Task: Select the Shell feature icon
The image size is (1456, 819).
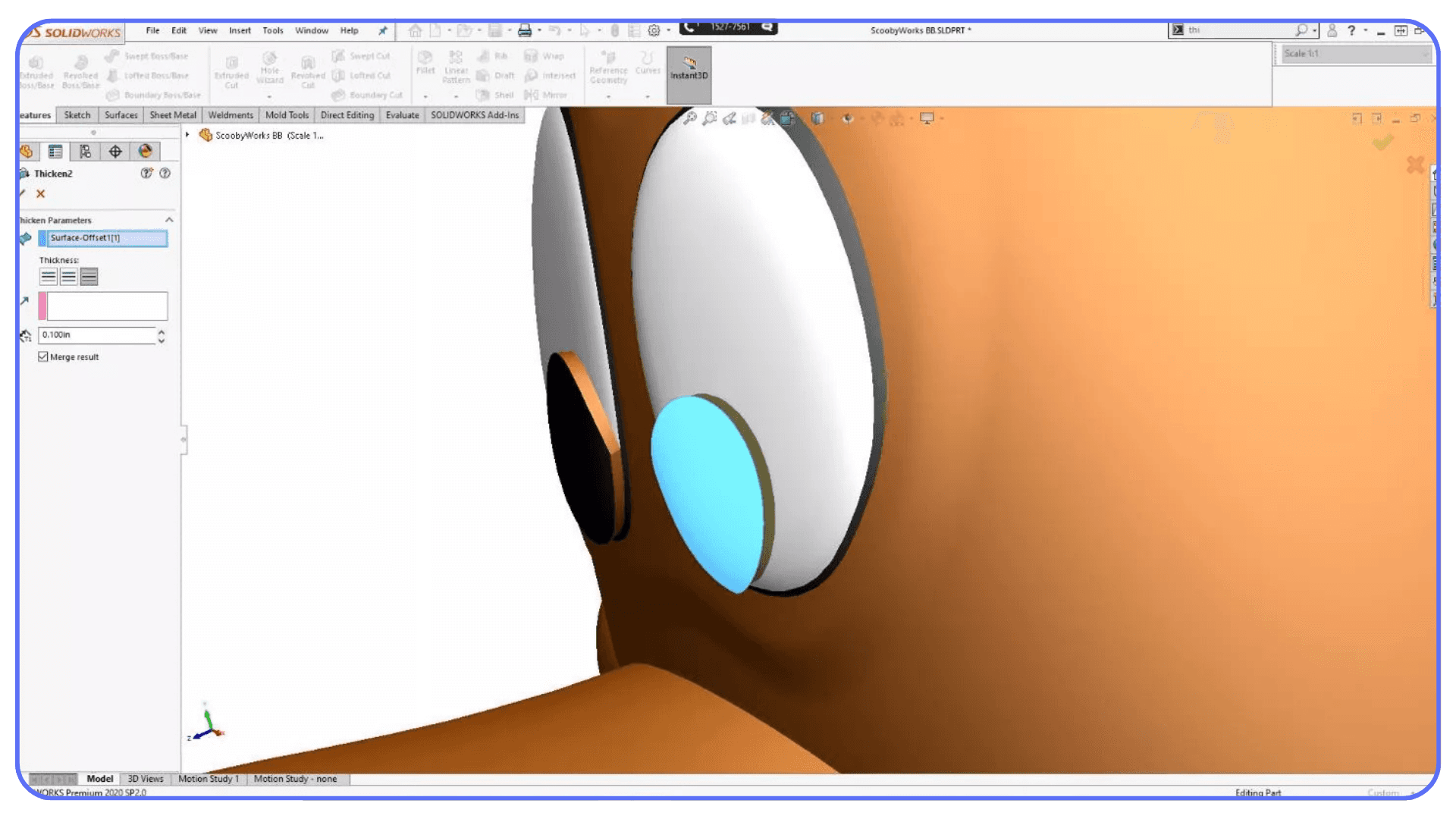Action: [x=497, y=95]
